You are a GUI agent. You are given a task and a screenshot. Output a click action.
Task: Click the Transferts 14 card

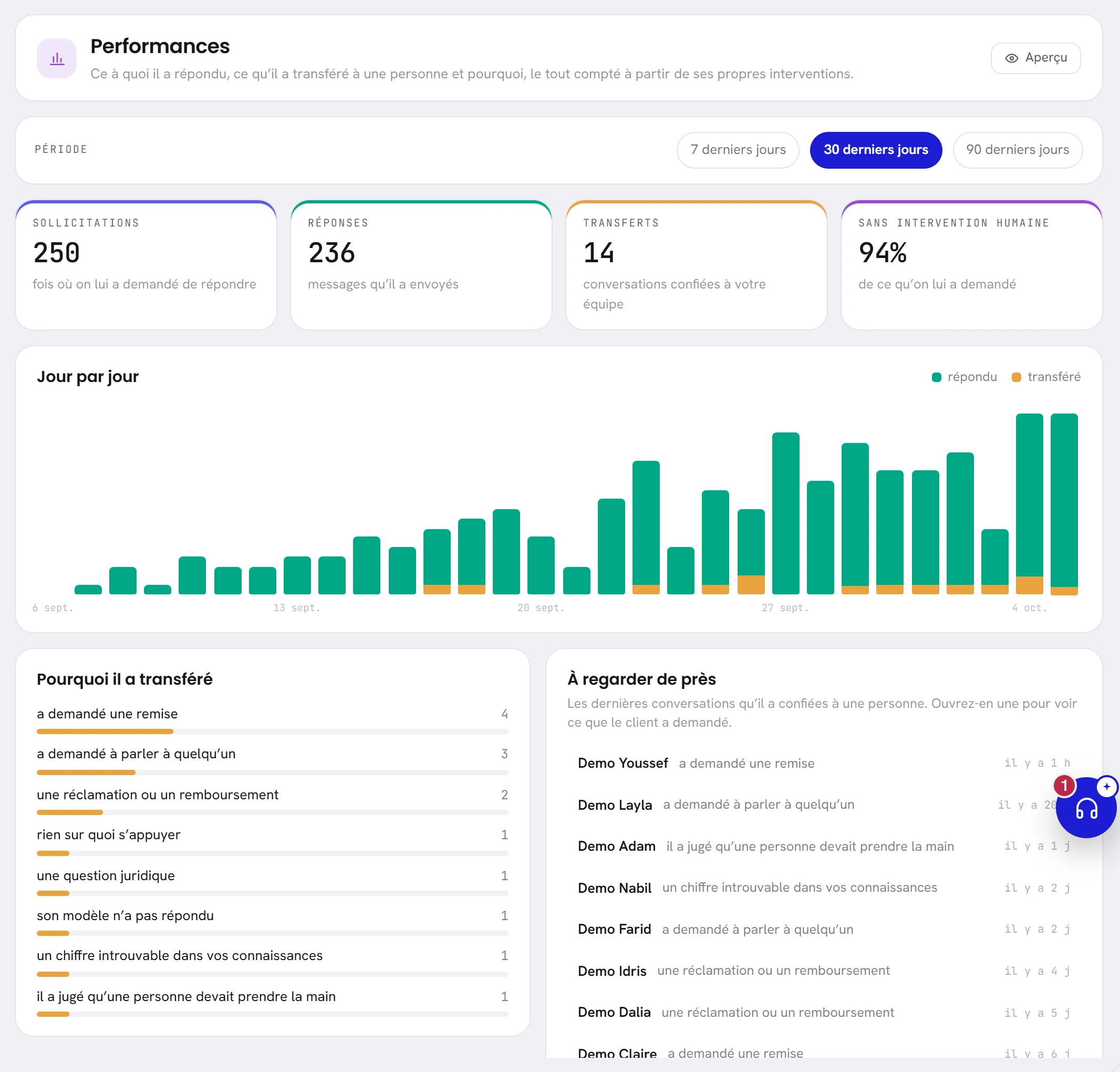coord(696,265)
